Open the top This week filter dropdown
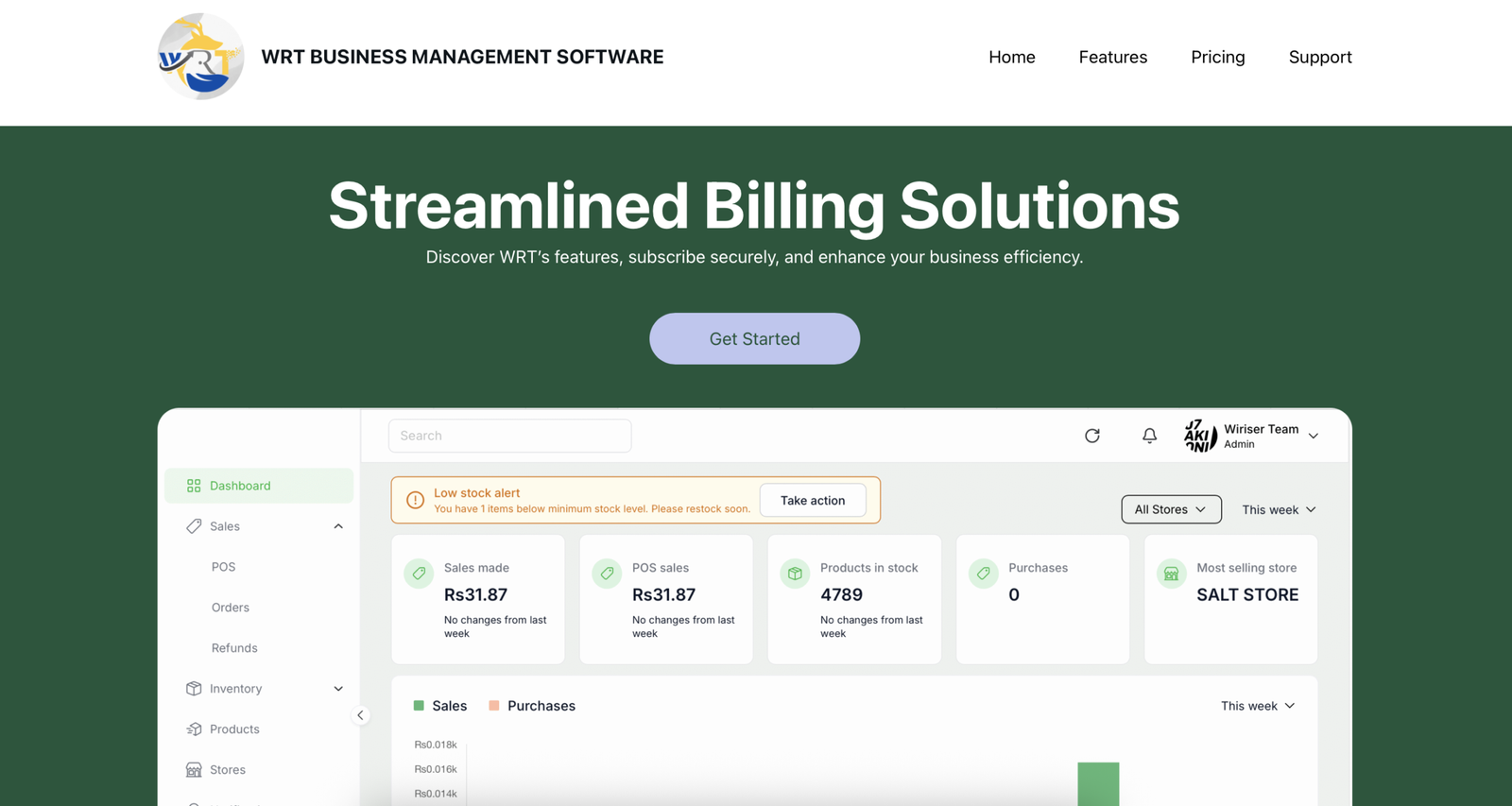 click(x=1278, y=509)
